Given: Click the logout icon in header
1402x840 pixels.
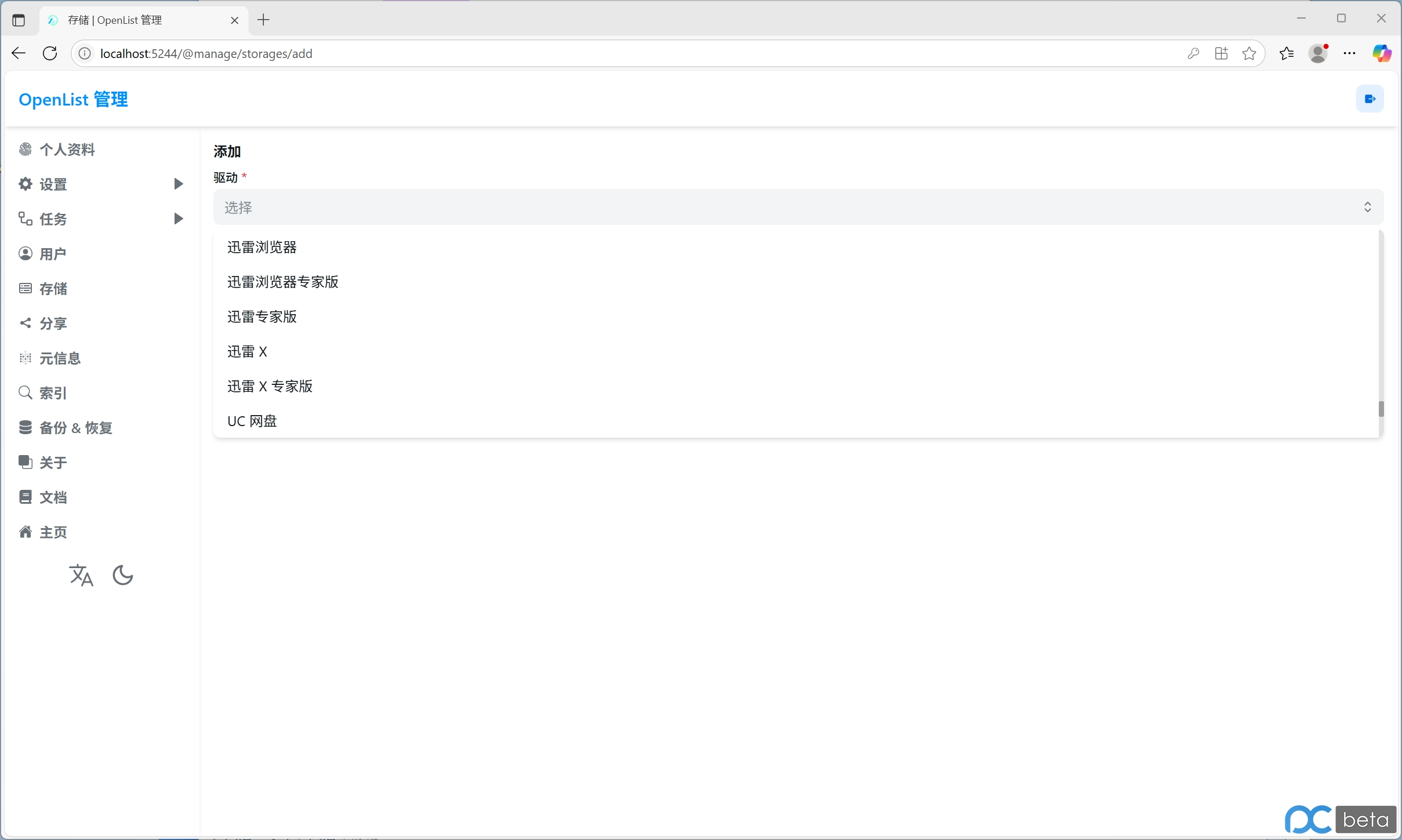Looking at the screenshot, I should (1370, 99).
